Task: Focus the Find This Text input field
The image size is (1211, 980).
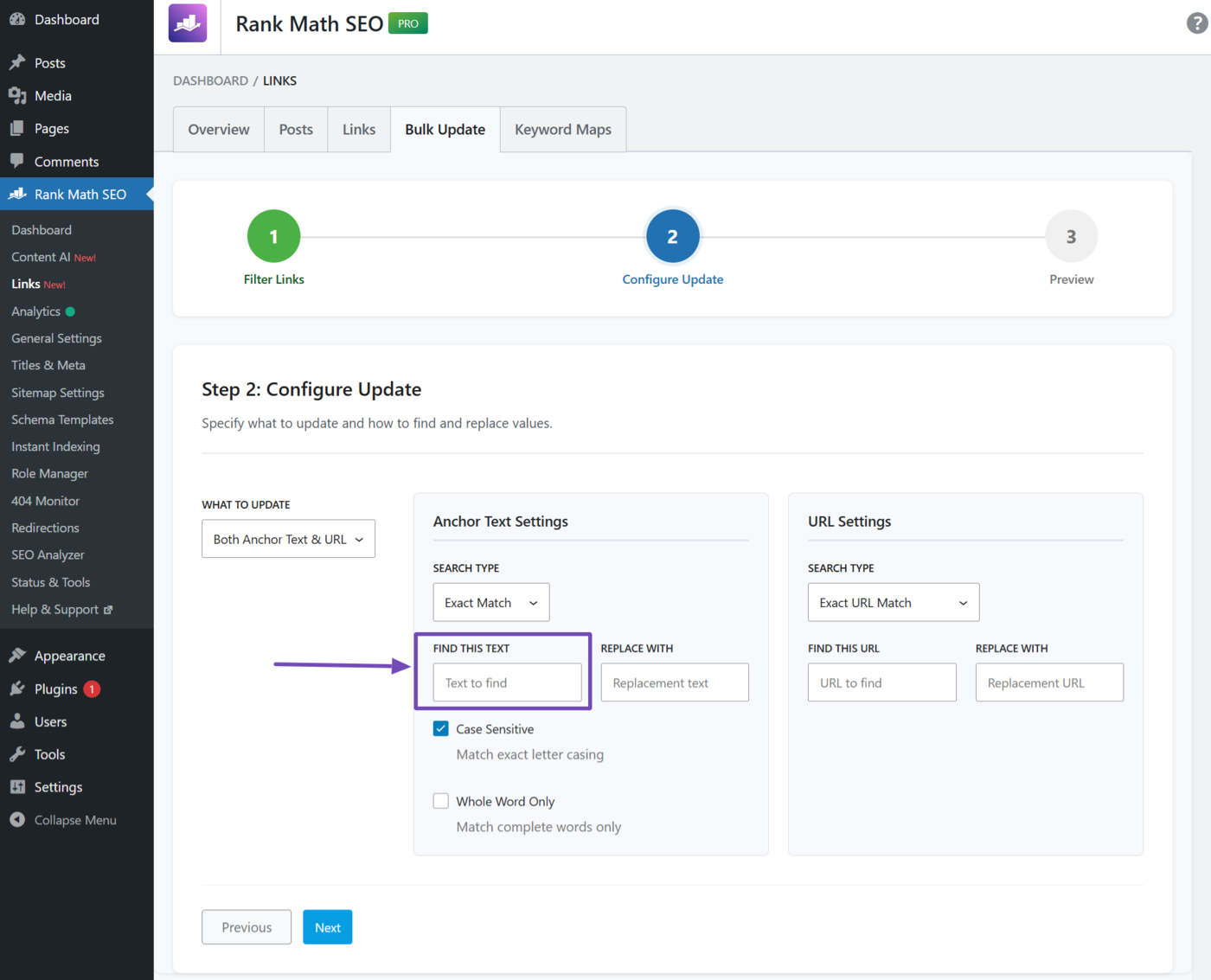Action: tap(507, 682)
